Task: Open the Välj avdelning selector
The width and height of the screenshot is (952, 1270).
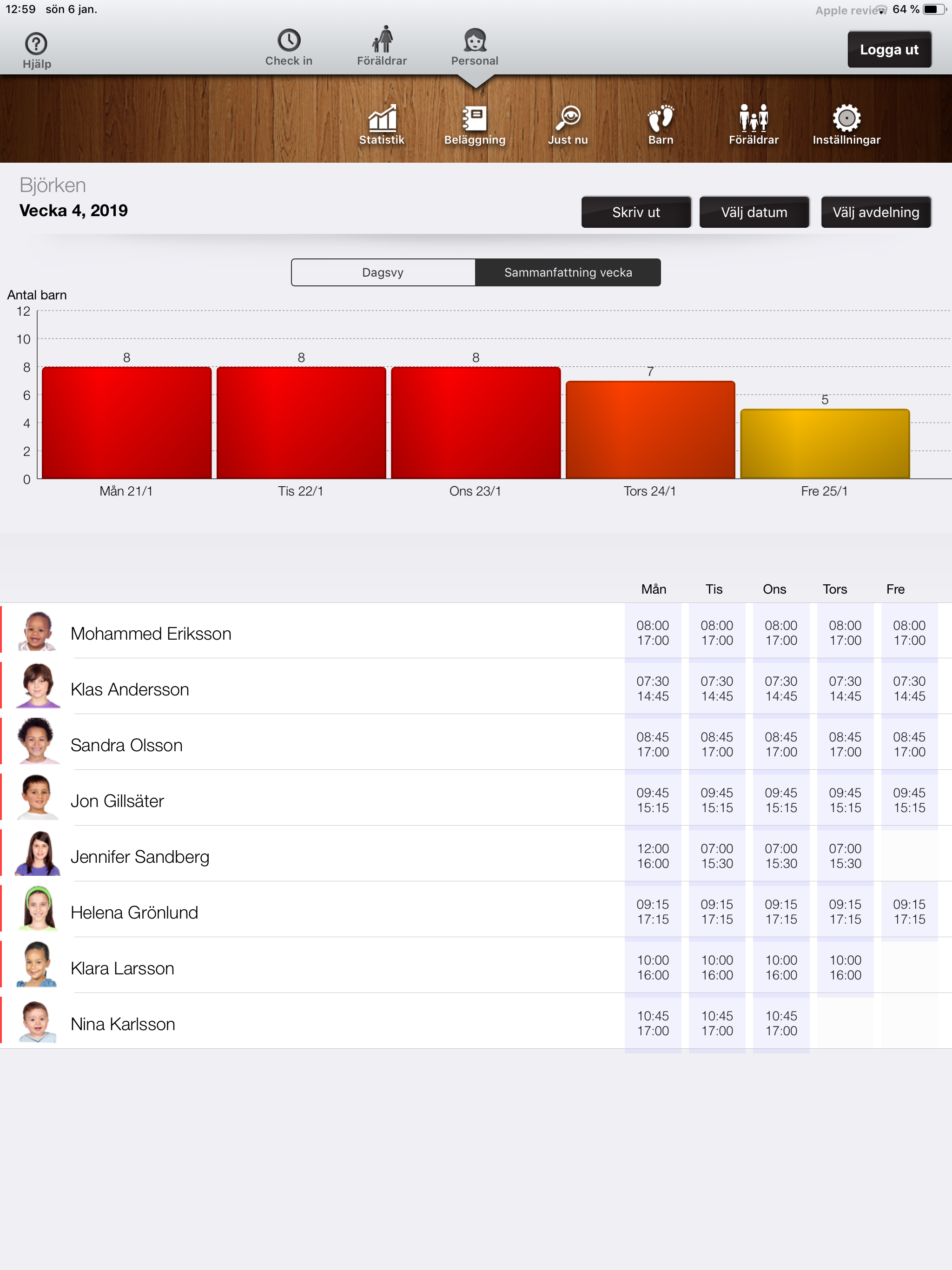Action: coord(876,212)
